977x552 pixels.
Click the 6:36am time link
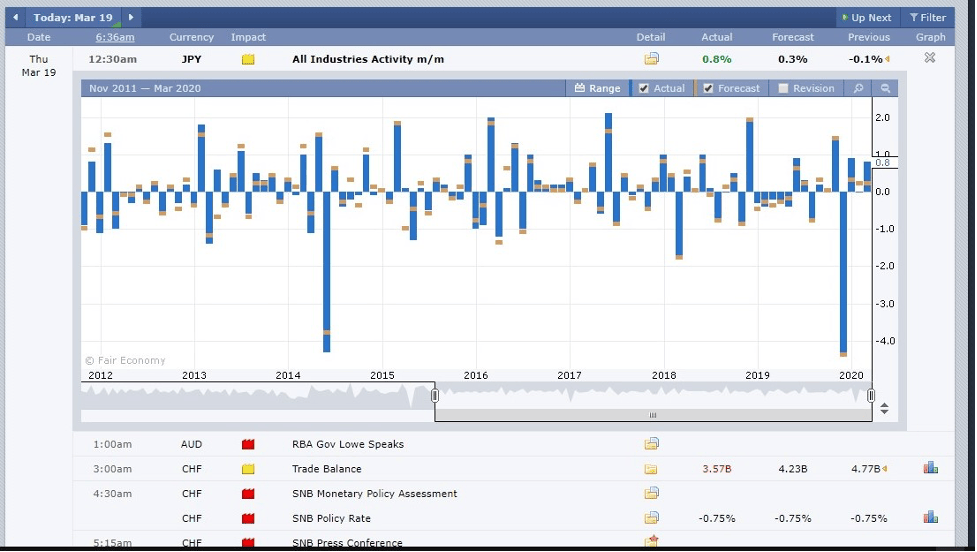pyautogui.click(x=115, y=37)
